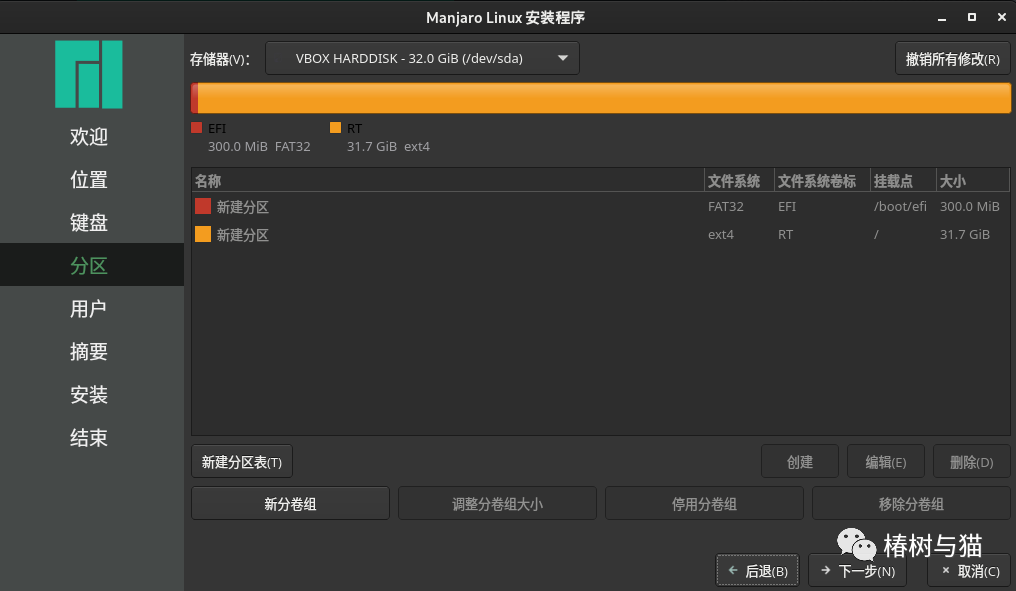Select 安装 step in sidebar
The width and height of the screenshot is (1016, 591).
pyautogui.click(x=89, y=394)
